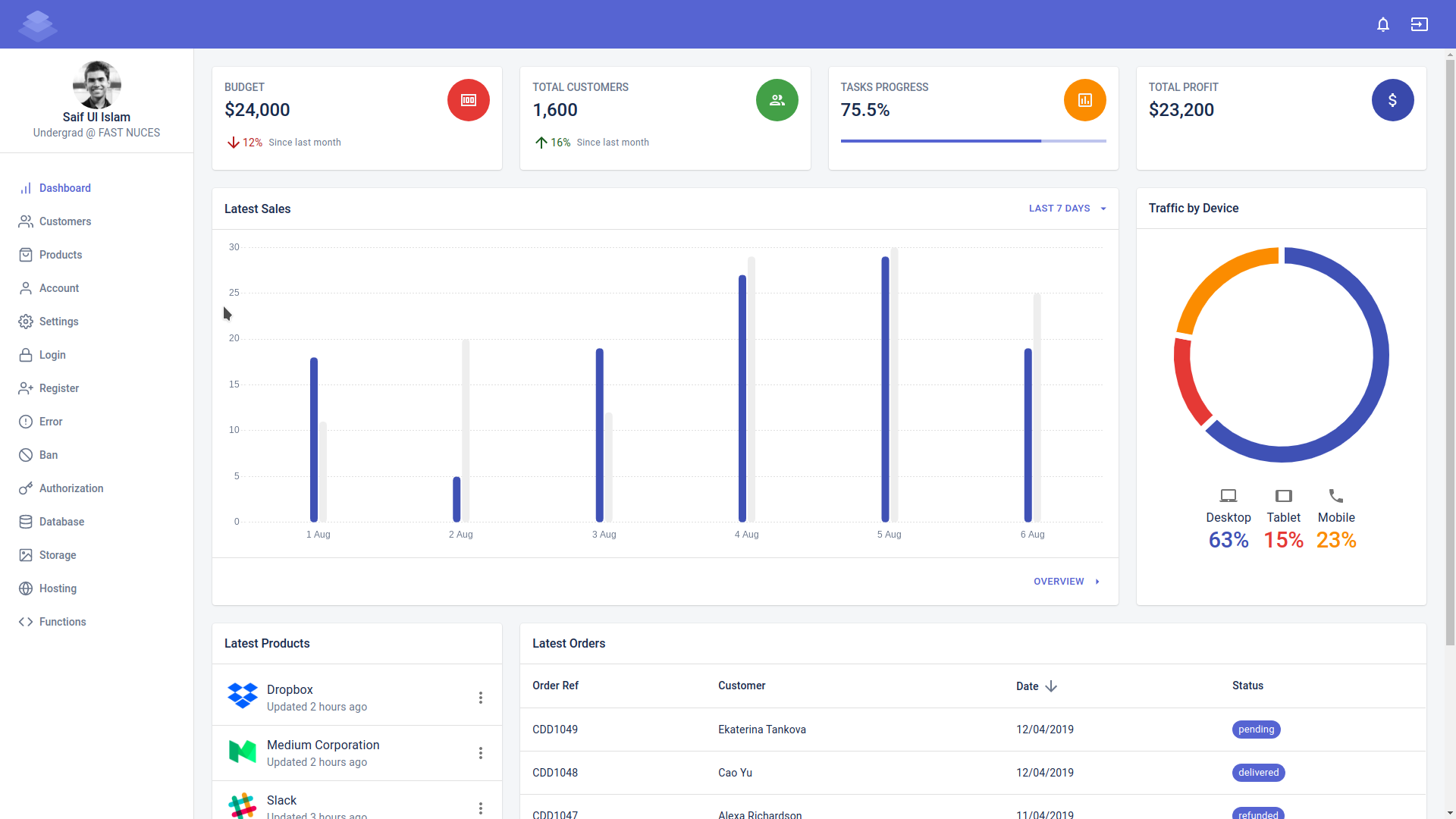Click the logout icon in the top bar
1456x819 pixels.
(1419, 24)
